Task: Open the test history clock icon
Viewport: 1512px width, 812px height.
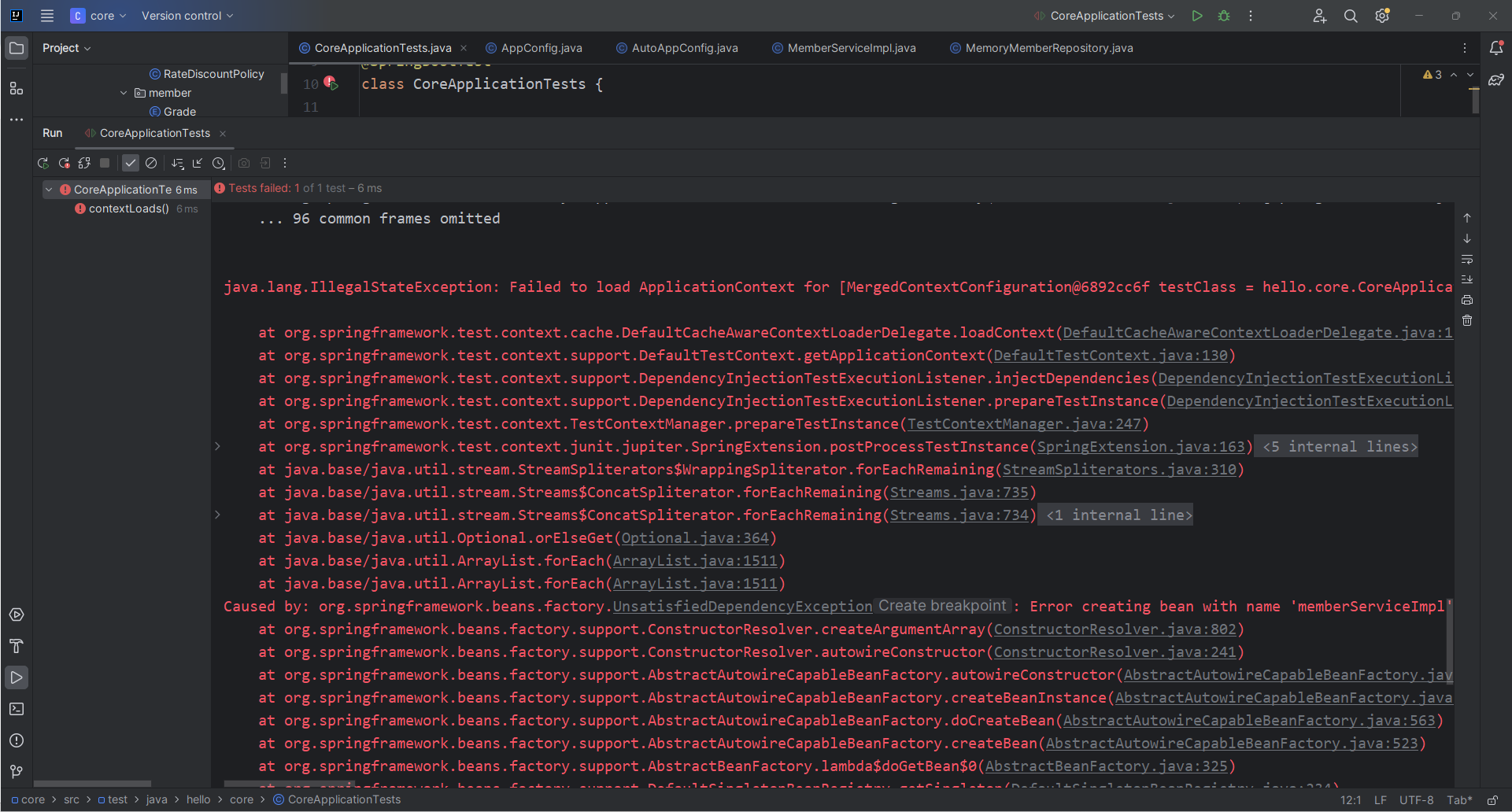Action: pos(219,163)
